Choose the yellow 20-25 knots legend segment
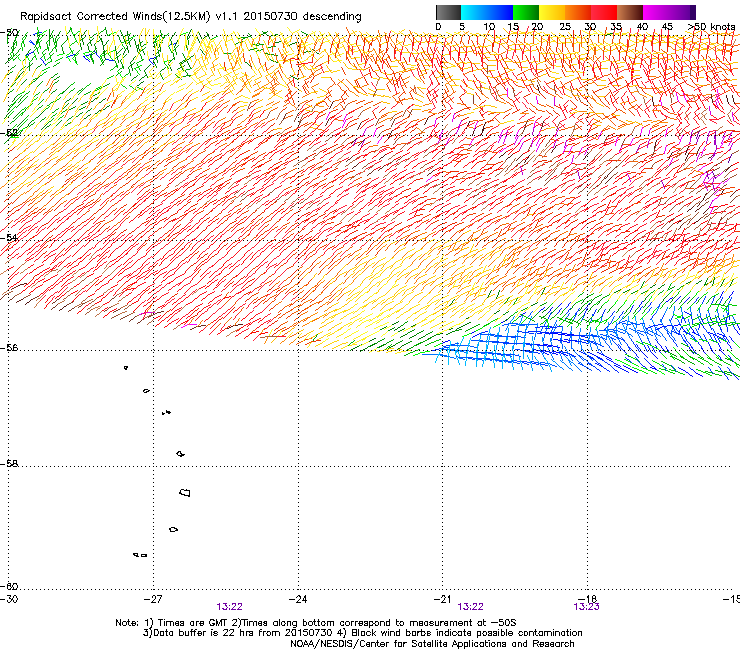740x650 pixels. pos(552,12)
